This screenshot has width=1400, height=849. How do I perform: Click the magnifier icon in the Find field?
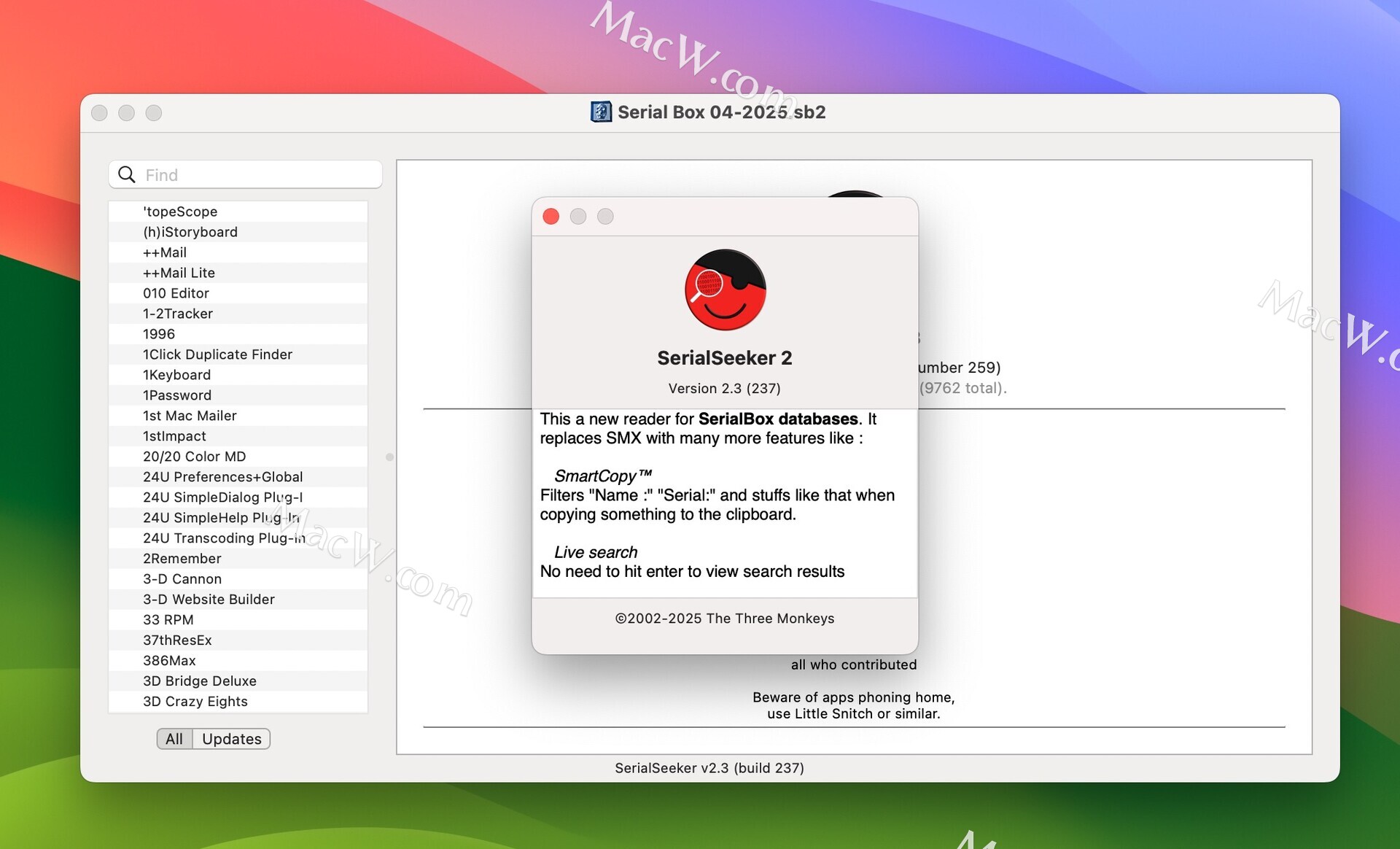coord(127,174)
